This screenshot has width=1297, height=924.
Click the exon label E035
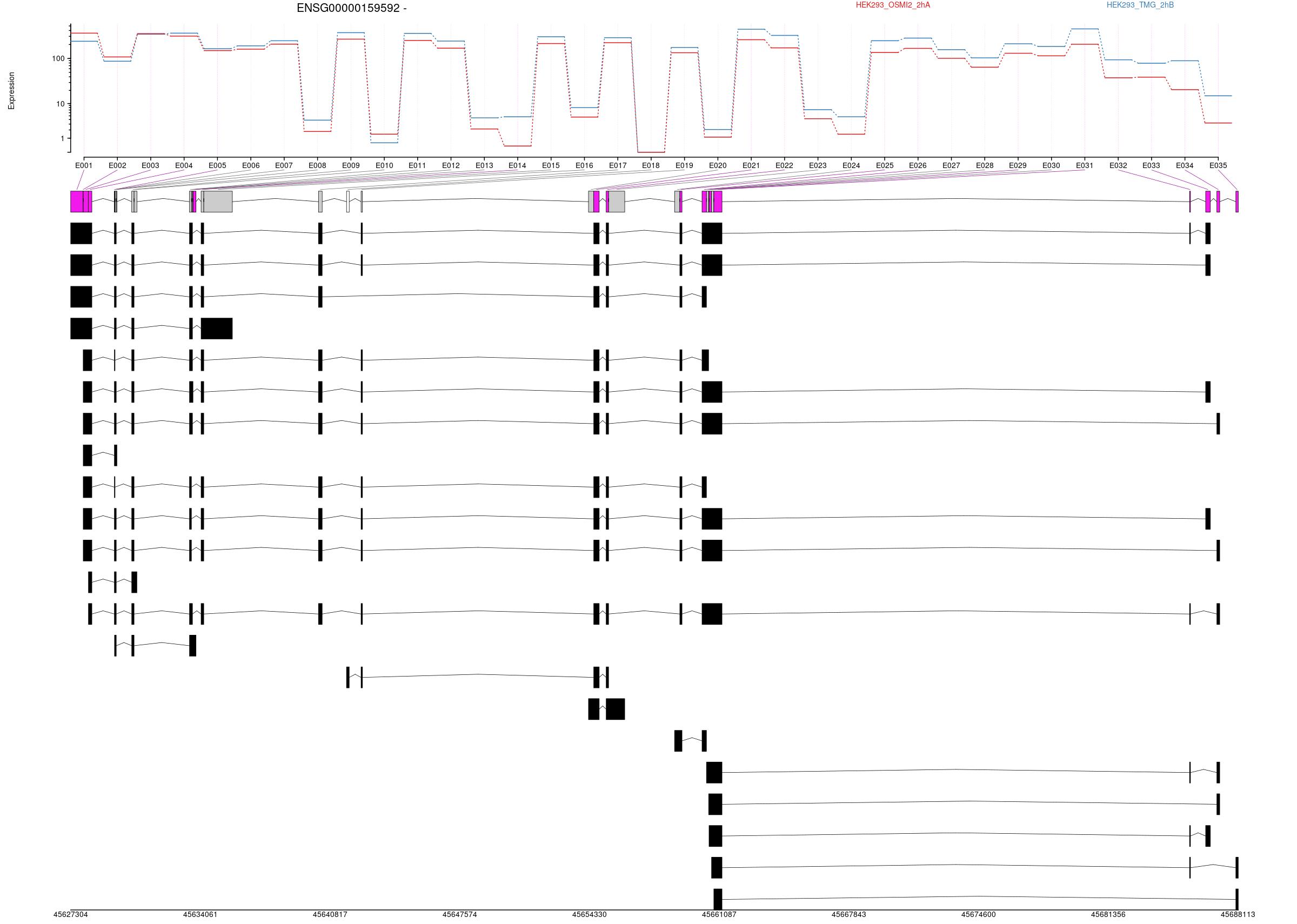[1218, 165]
